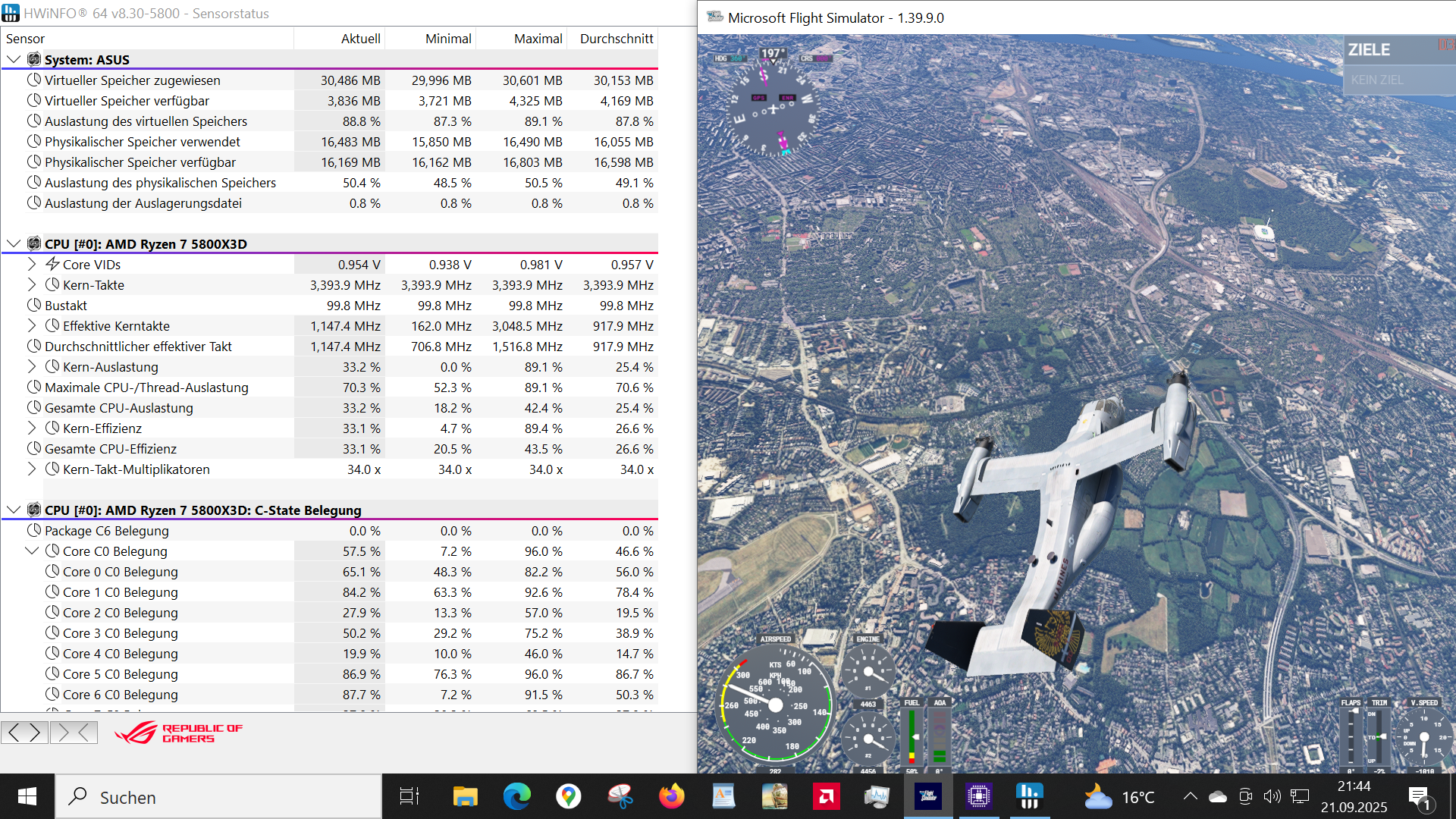Open AMD Radeon Software from the taskbar
Viewport: 1456px width, 819px height.
tap(825, 796)
